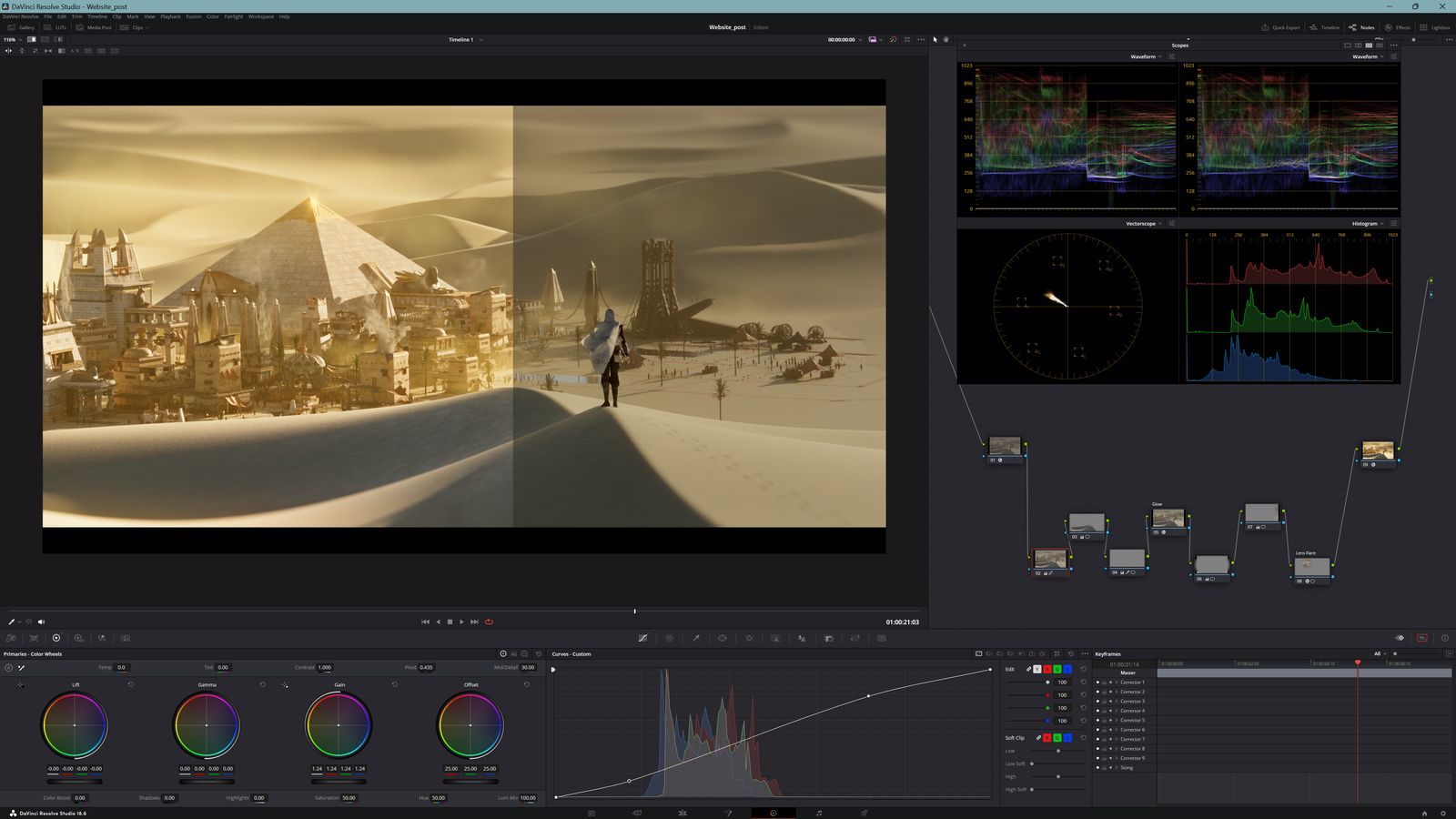The height and width of the screenshot is (819, 1456).
Task: Open the scopes panel options menu
Action: click(x=1393, y=45)
